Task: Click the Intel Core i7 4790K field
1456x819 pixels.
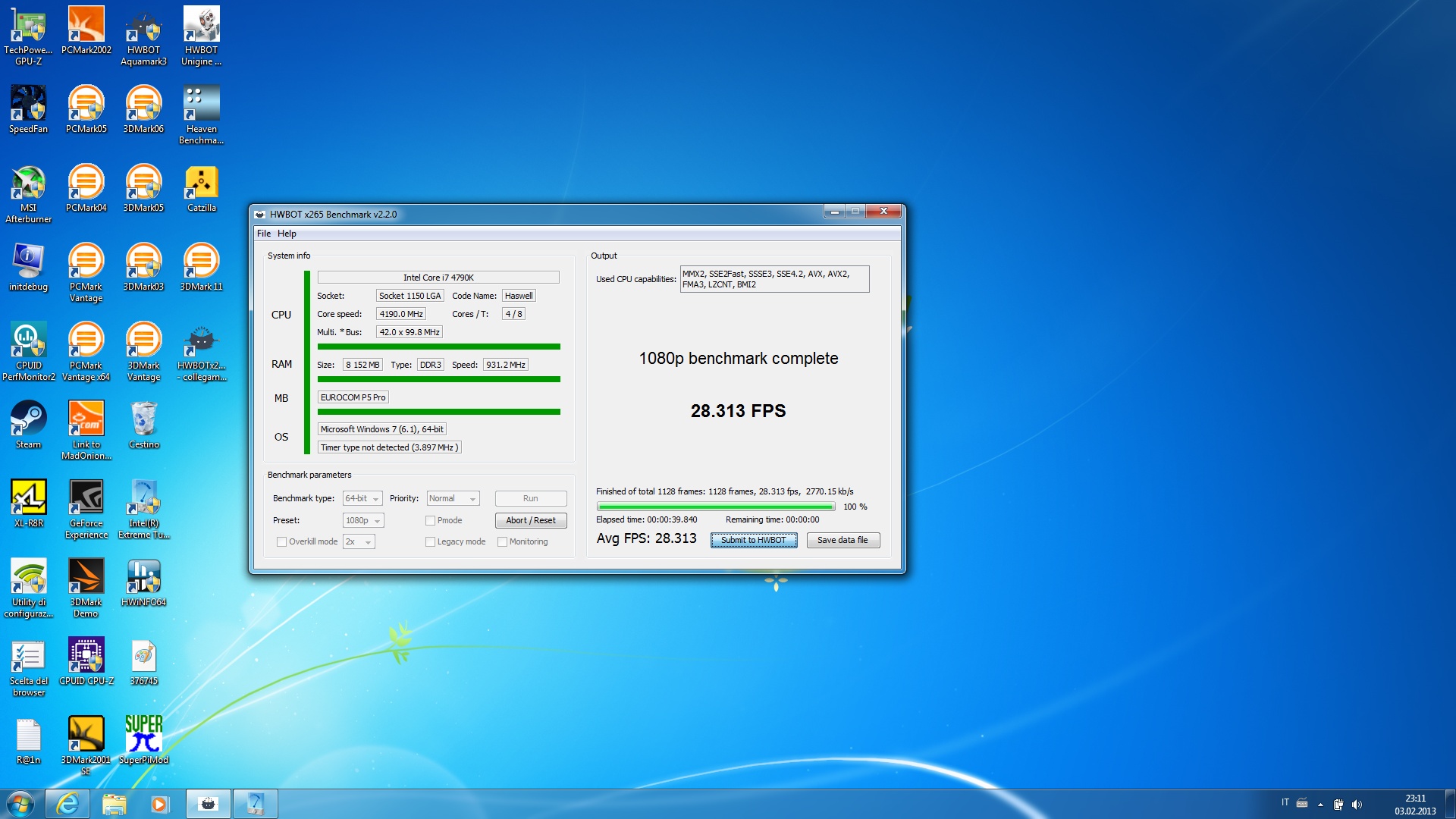Action: [x=438, y=278]
